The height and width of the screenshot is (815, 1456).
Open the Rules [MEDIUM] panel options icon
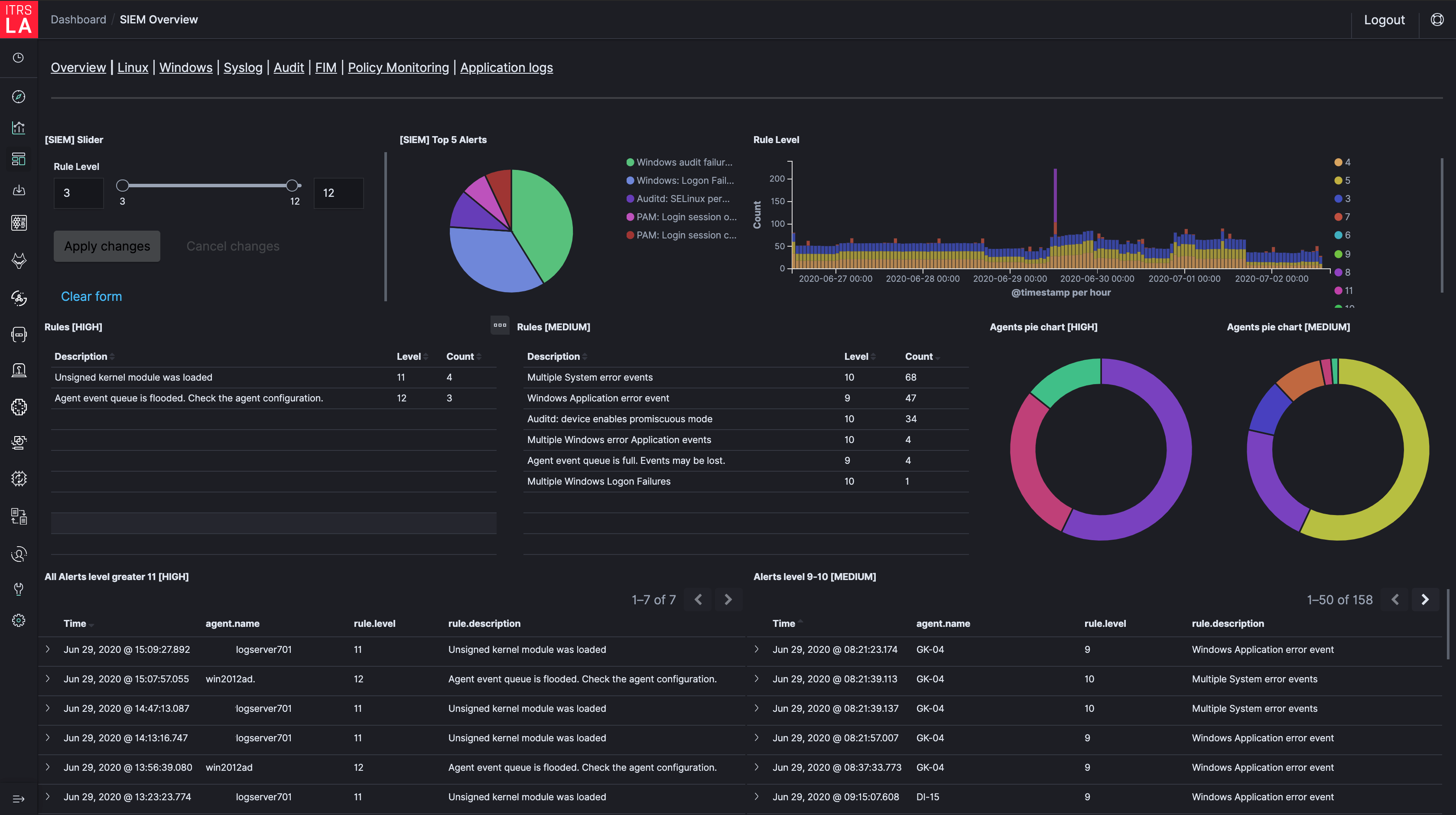click(x=500, y=325)
